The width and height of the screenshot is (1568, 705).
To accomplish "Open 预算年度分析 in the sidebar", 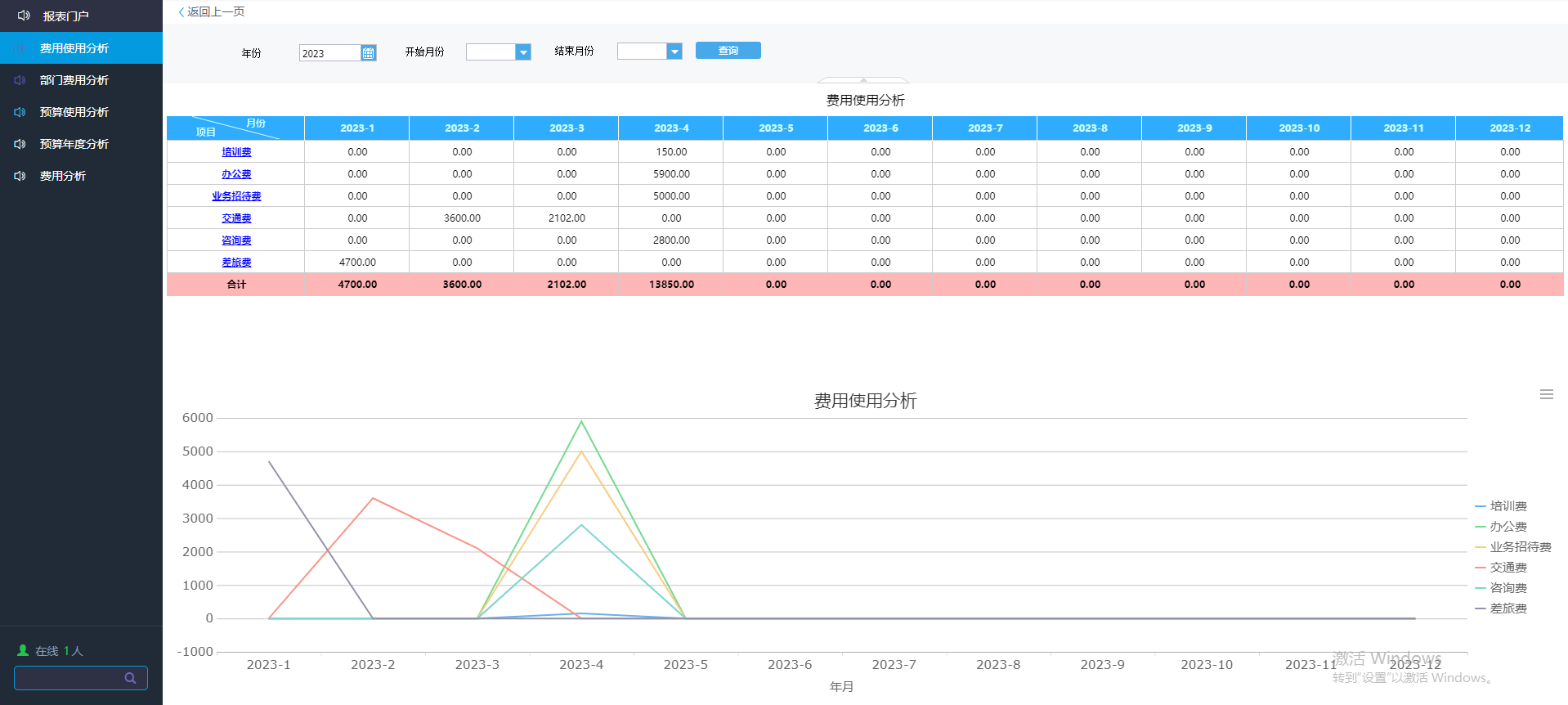I will pyautogui.click(x=74, y=144).
